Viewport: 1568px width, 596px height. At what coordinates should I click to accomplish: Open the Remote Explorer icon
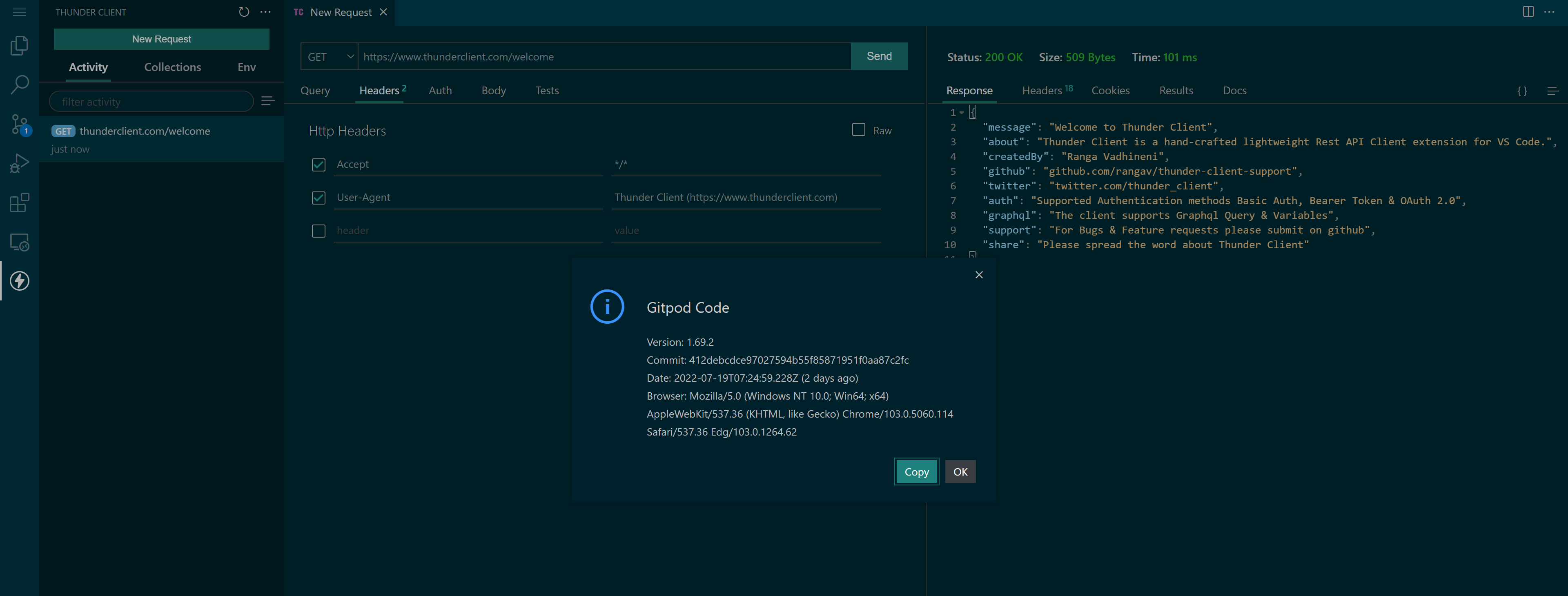19,242
